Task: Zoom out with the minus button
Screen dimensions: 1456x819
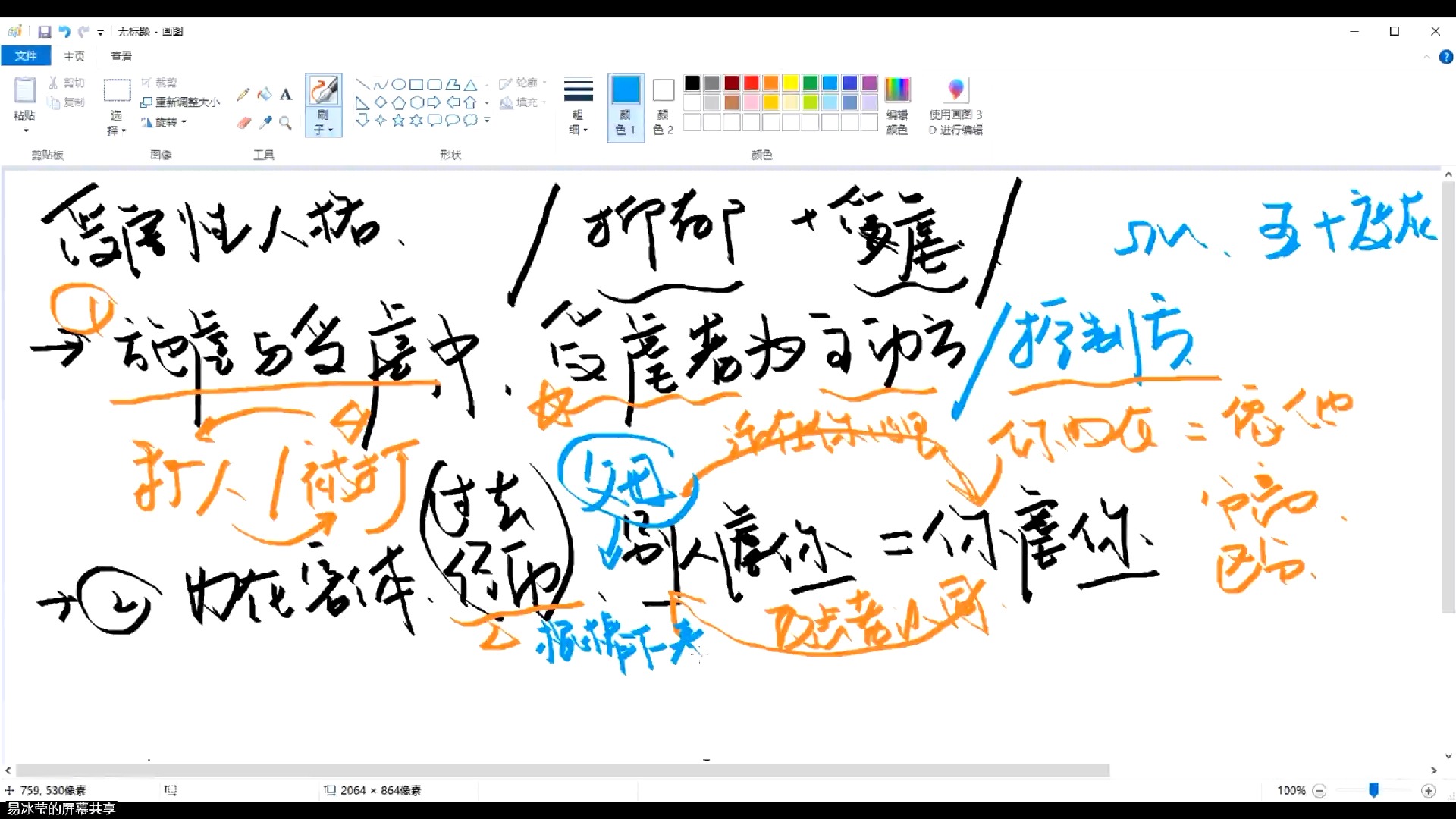Action: pos(1319,791)
